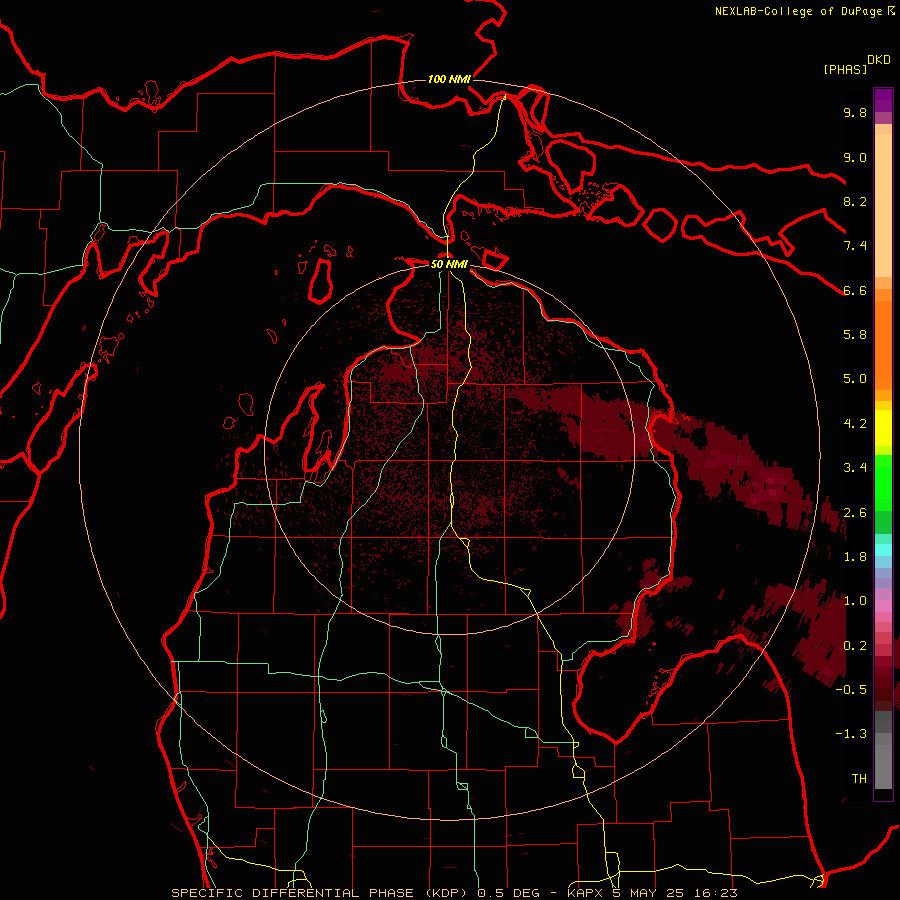Select the 7.4 value on color scale
This screenshot has width=900, height=900.
coord(855,246)
